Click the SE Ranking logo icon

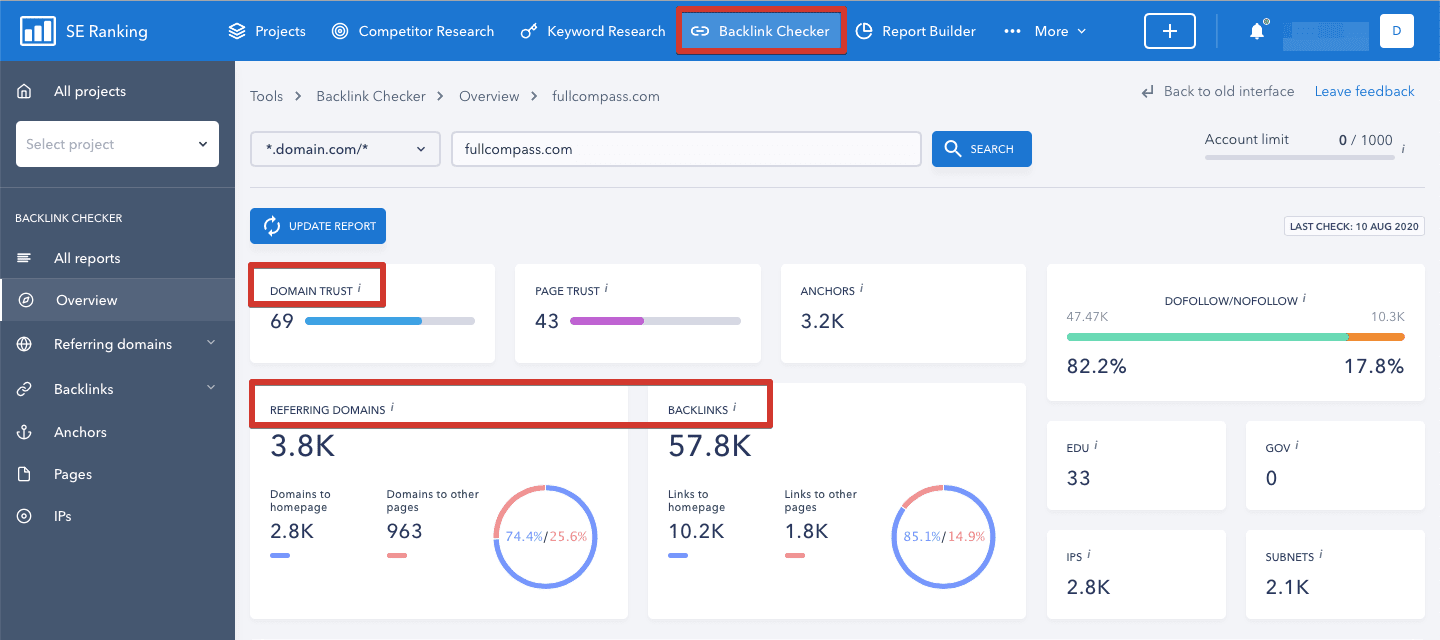38,31
